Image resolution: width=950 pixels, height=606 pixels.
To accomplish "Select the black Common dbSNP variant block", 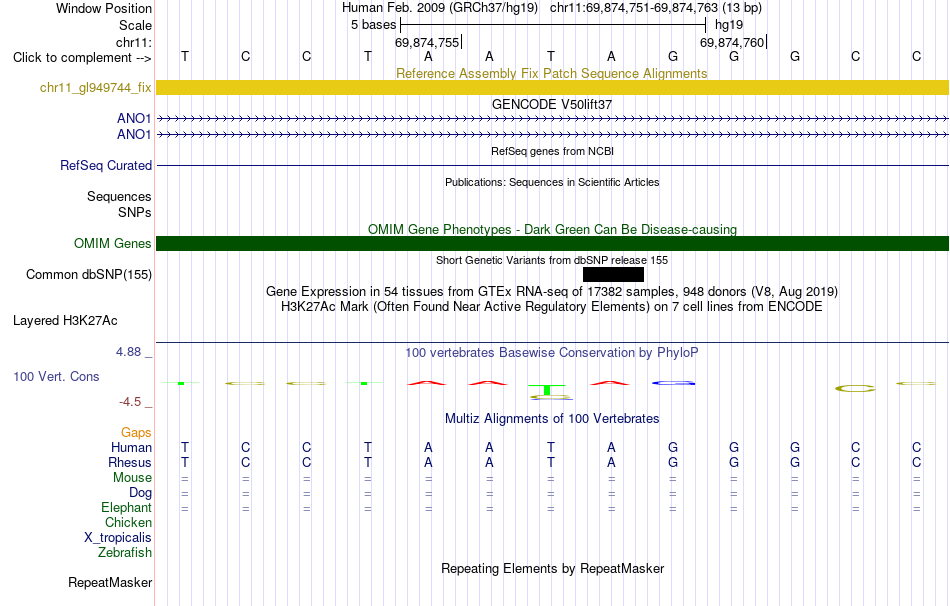I will pos(613,275).
